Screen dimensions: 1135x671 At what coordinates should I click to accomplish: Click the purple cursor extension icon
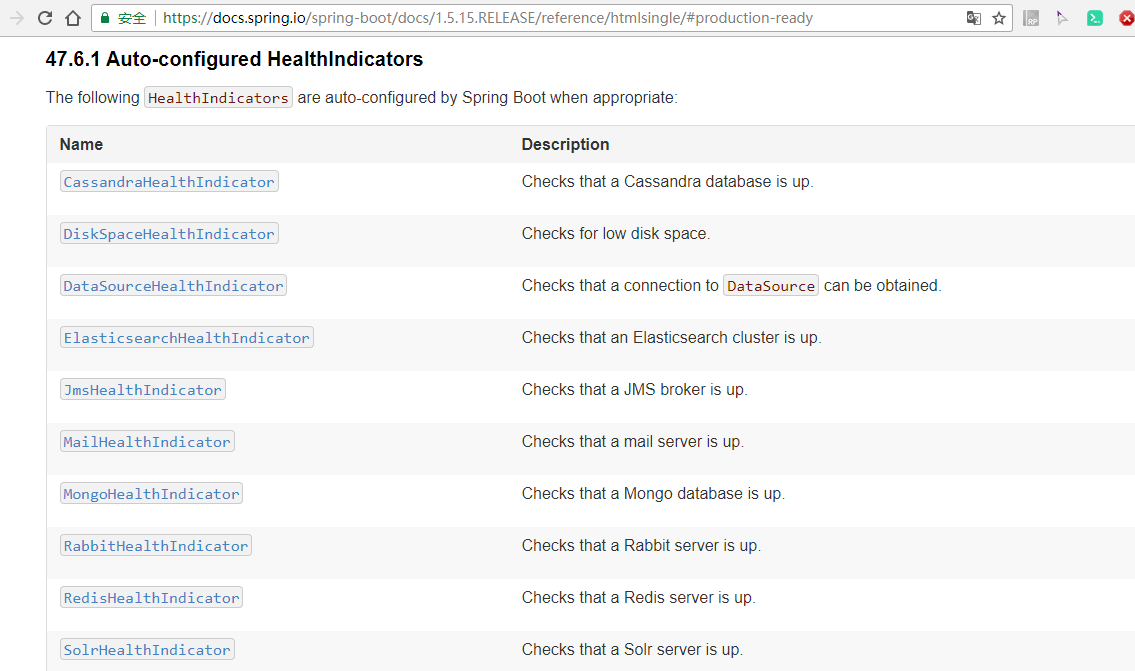click(x=1063, y=17)
